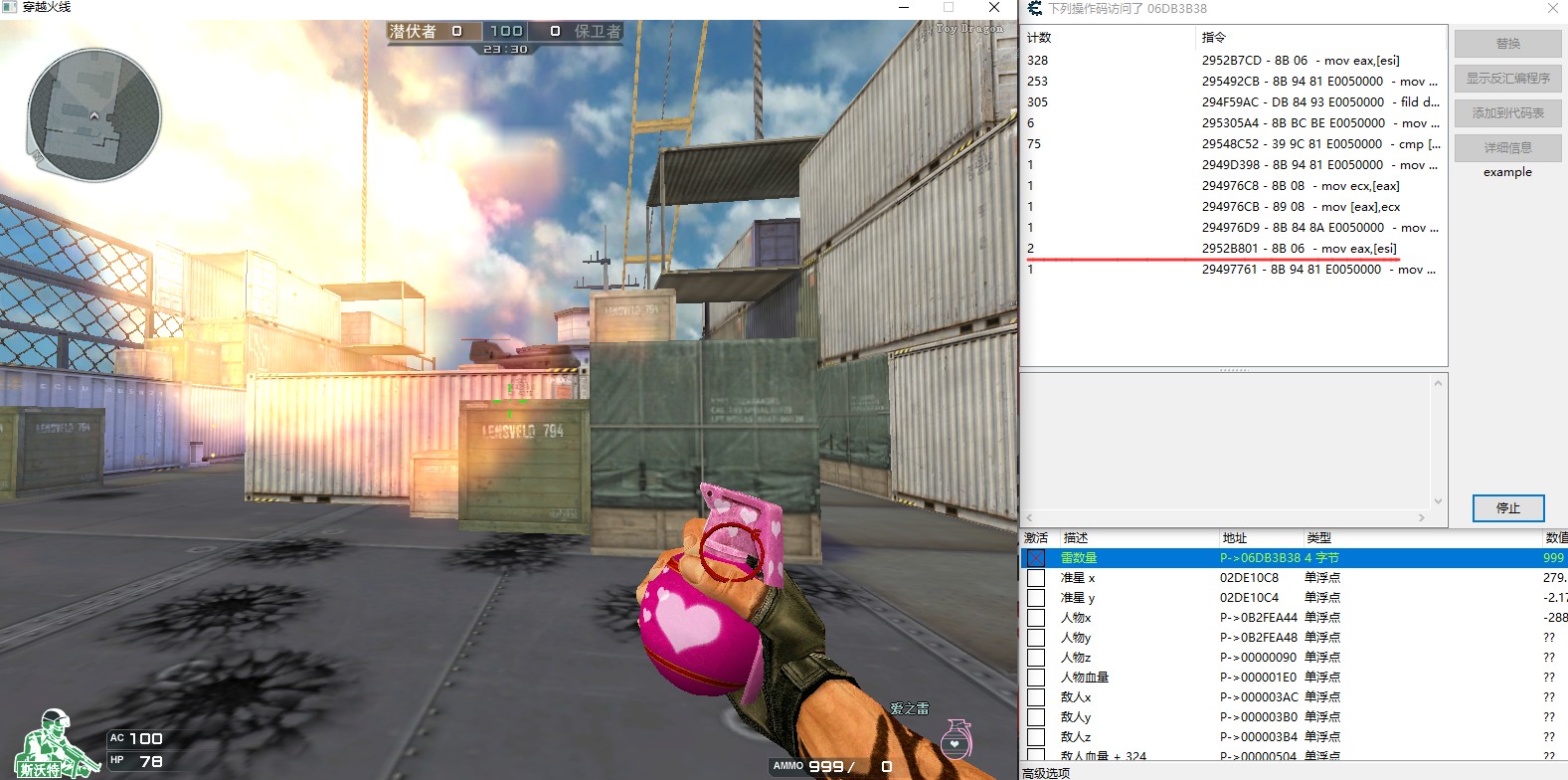Click pointer address P->0B2FEA44 of 人物x
Image resolution: width=1568 pixels, height=780 pixels.
click(x=1259, y=618)
